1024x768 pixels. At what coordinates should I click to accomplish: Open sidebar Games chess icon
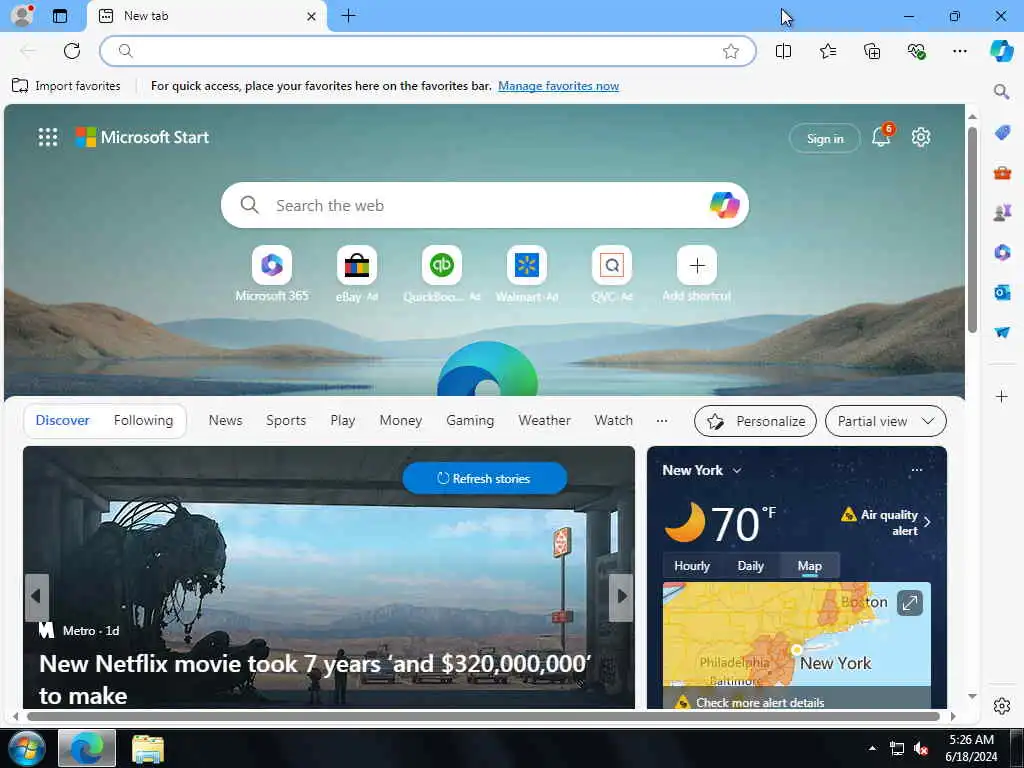click(x=1002, y=212)
